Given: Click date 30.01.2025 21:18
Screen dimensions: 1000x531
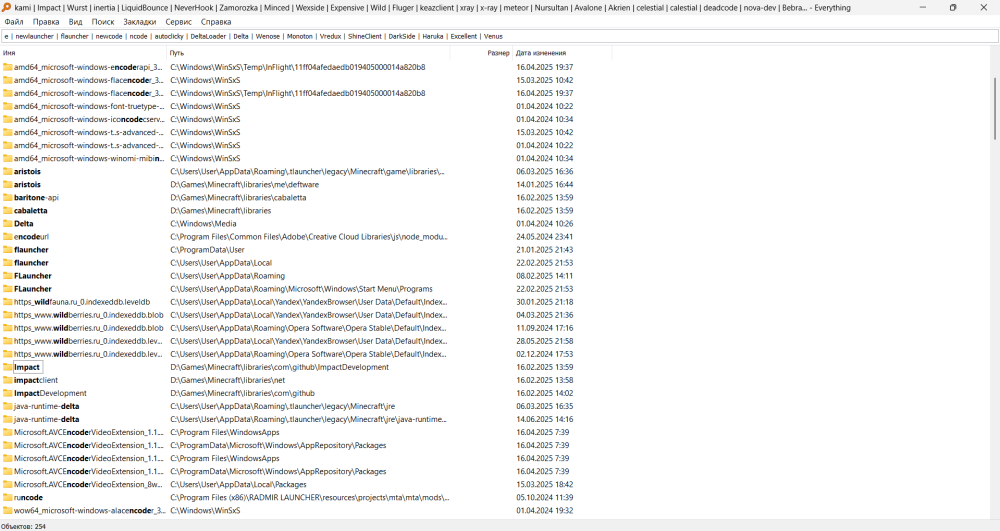Looking at the screenshot, I should 545,302.
